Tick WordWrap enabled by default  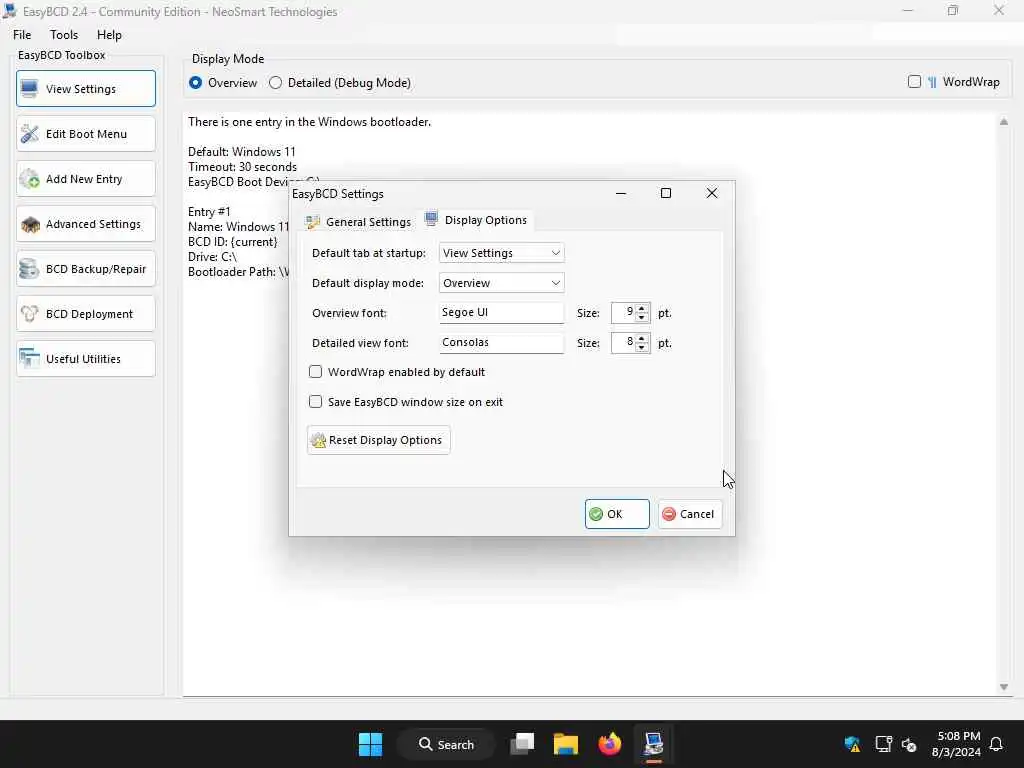pos(315,372)
